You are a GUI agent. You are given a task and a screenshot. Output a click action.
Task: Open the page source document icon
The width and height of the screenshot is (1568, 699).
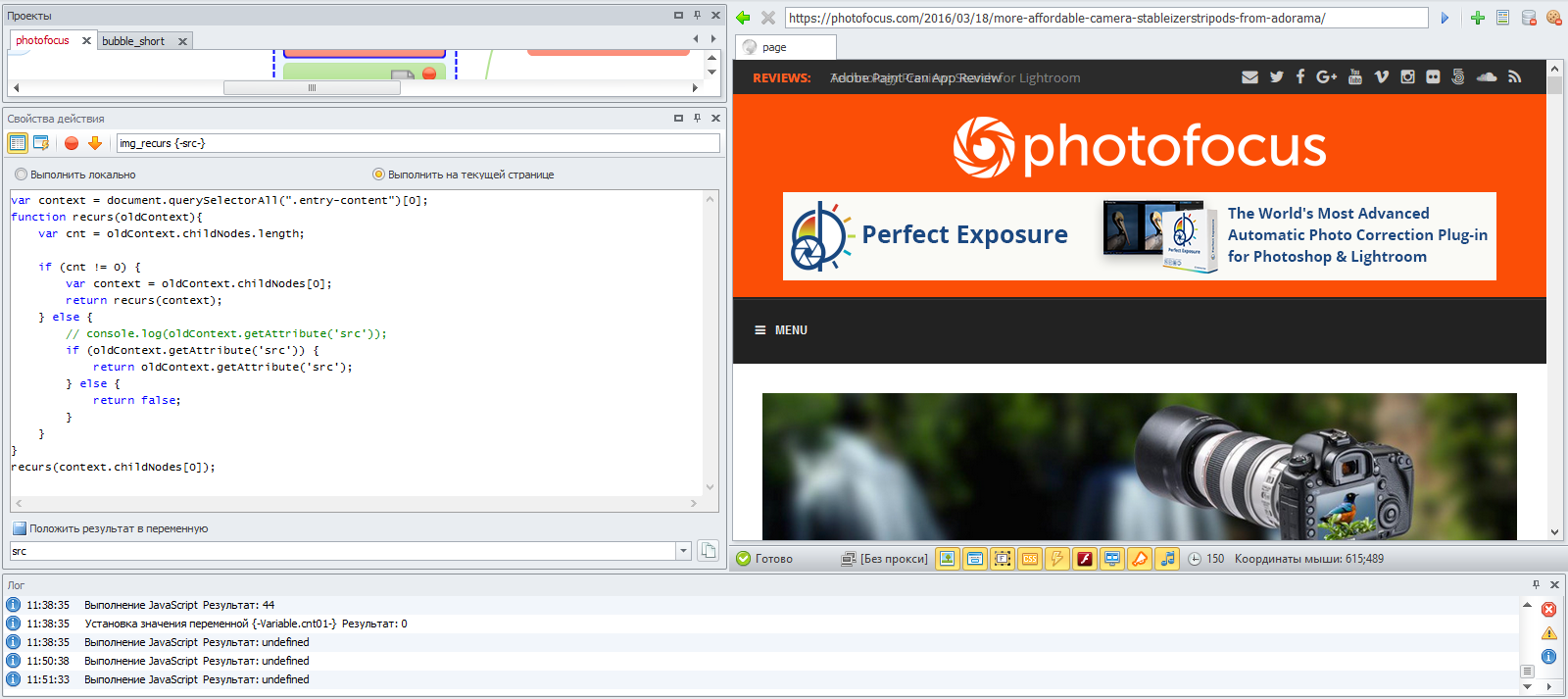tap(1502, 18)
